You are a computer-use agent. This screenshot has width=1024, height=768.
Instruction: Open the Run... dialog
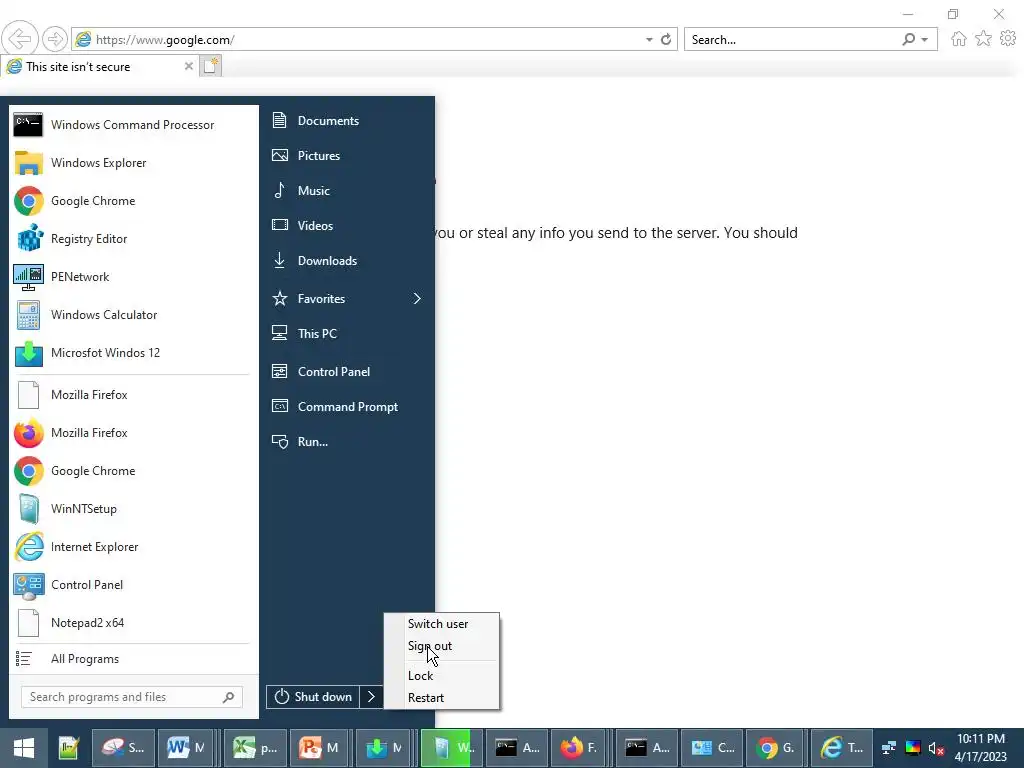click(347, 442)
